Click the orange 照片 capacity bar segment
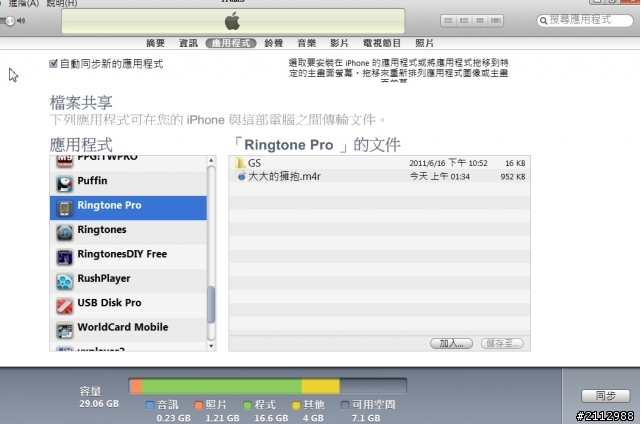This screenshot has width=641, height=424. tap(136, 386)
